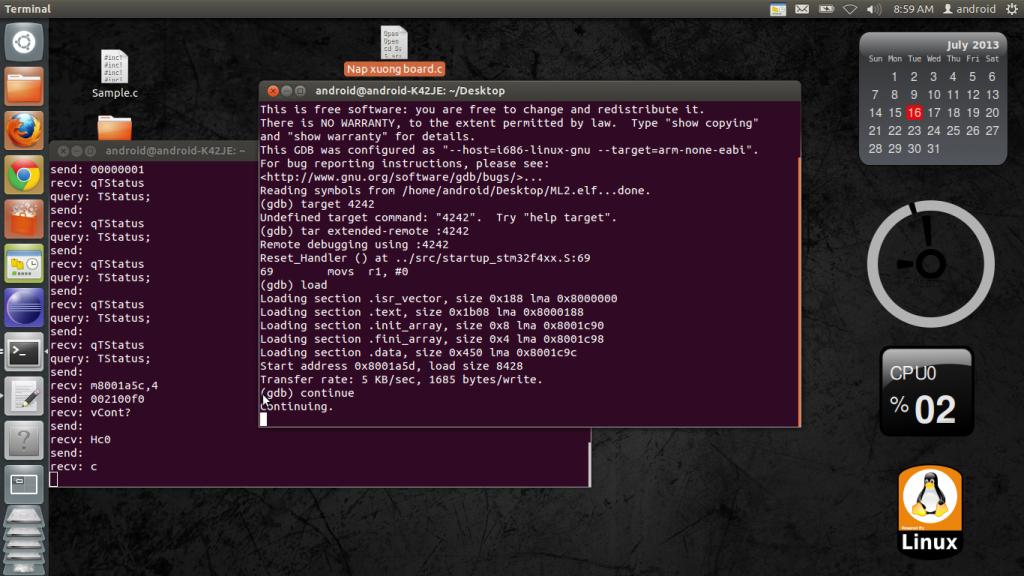Select the Terminal icon in launcher
1024x576 pixels.
[24, 352]
